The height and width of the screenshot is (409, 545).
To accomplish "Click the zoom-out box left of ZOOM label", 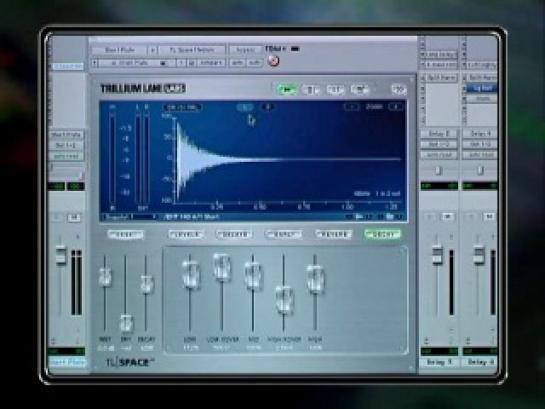I will click(x=351, y=107).
